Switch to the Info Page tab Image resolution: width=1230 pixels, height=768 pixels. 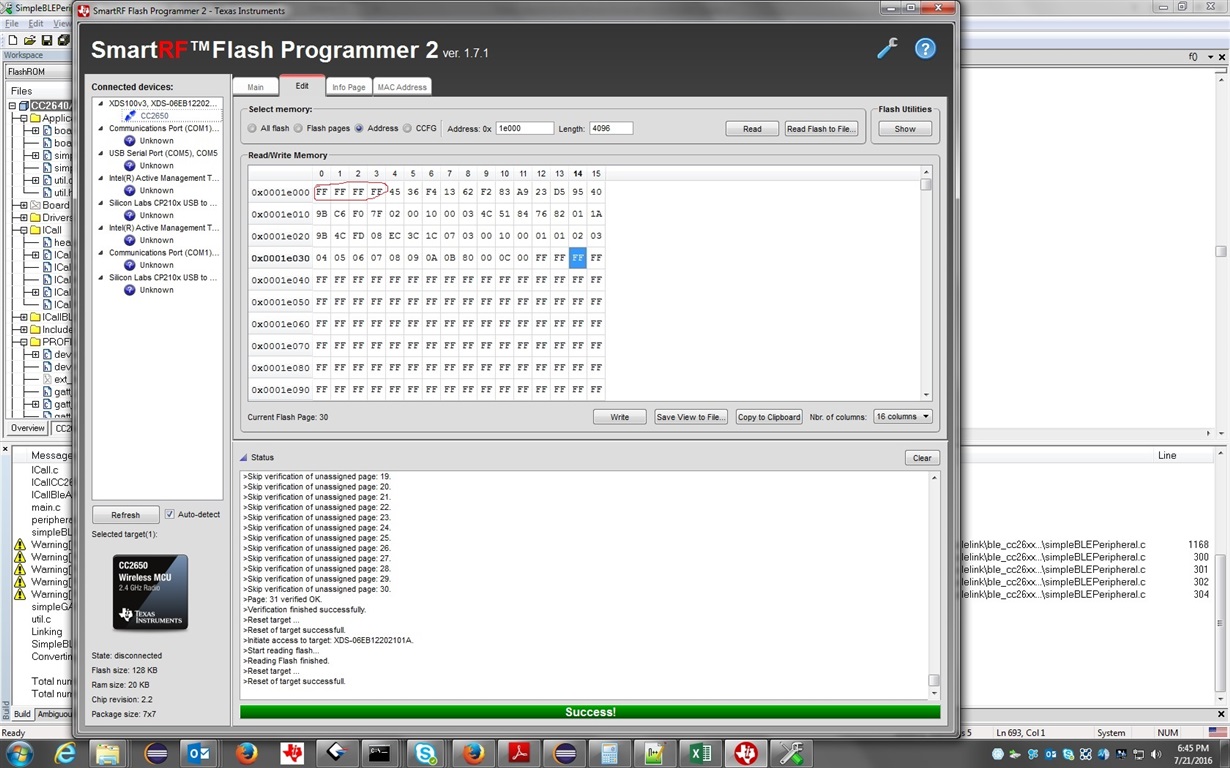(x=349, y=87)
